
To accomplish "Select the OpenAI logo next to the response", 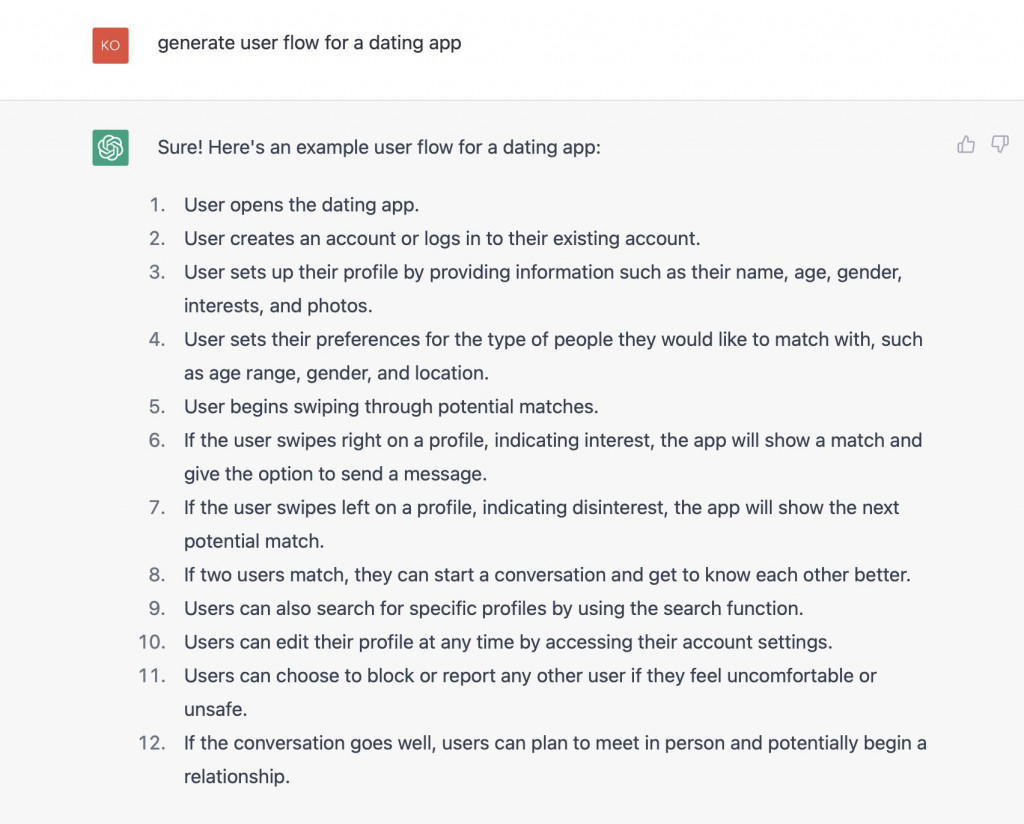I will 110,146.
